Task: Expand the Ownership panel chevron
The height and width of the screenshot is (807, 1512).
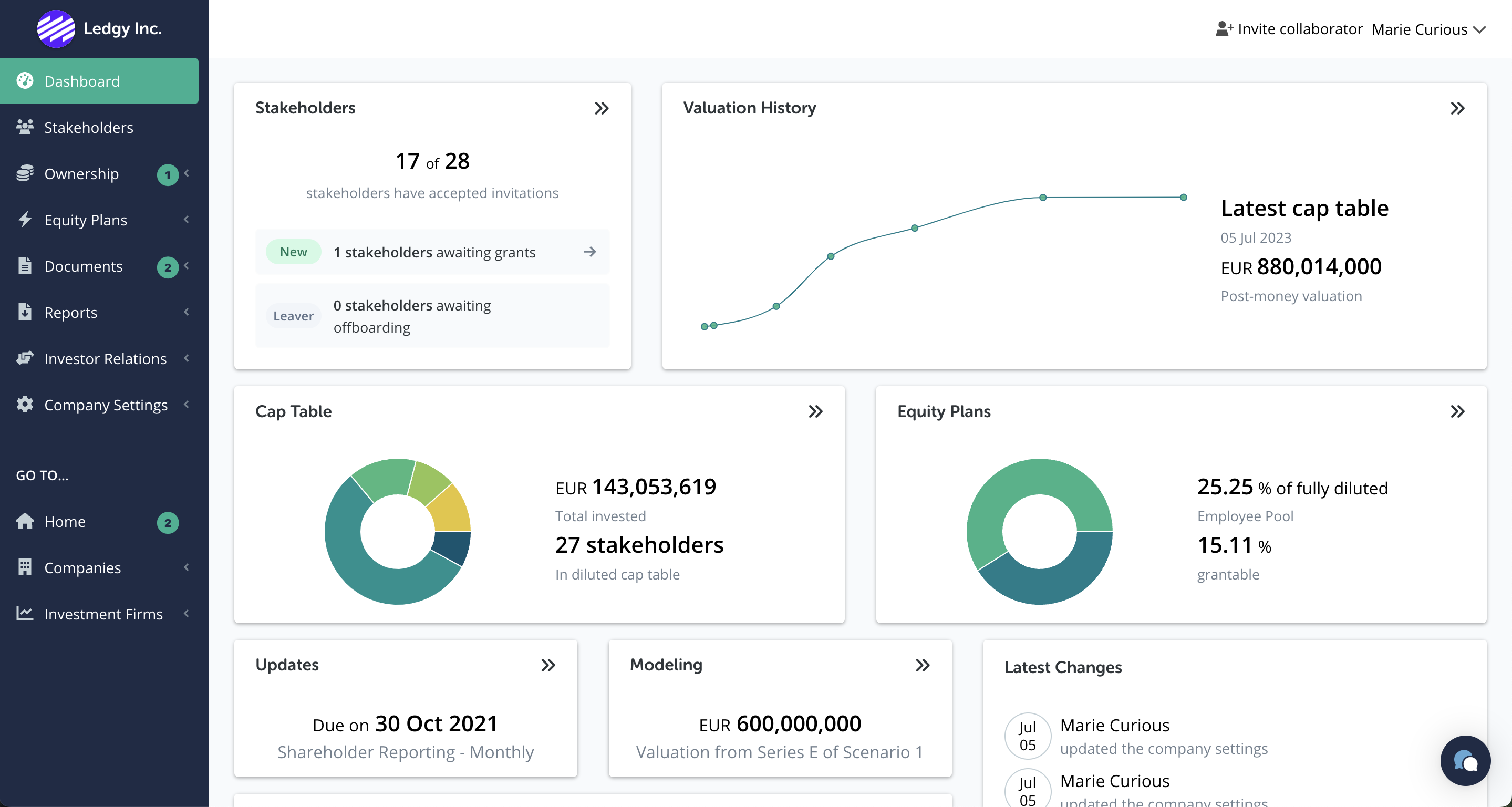Action: coord(189,173)
